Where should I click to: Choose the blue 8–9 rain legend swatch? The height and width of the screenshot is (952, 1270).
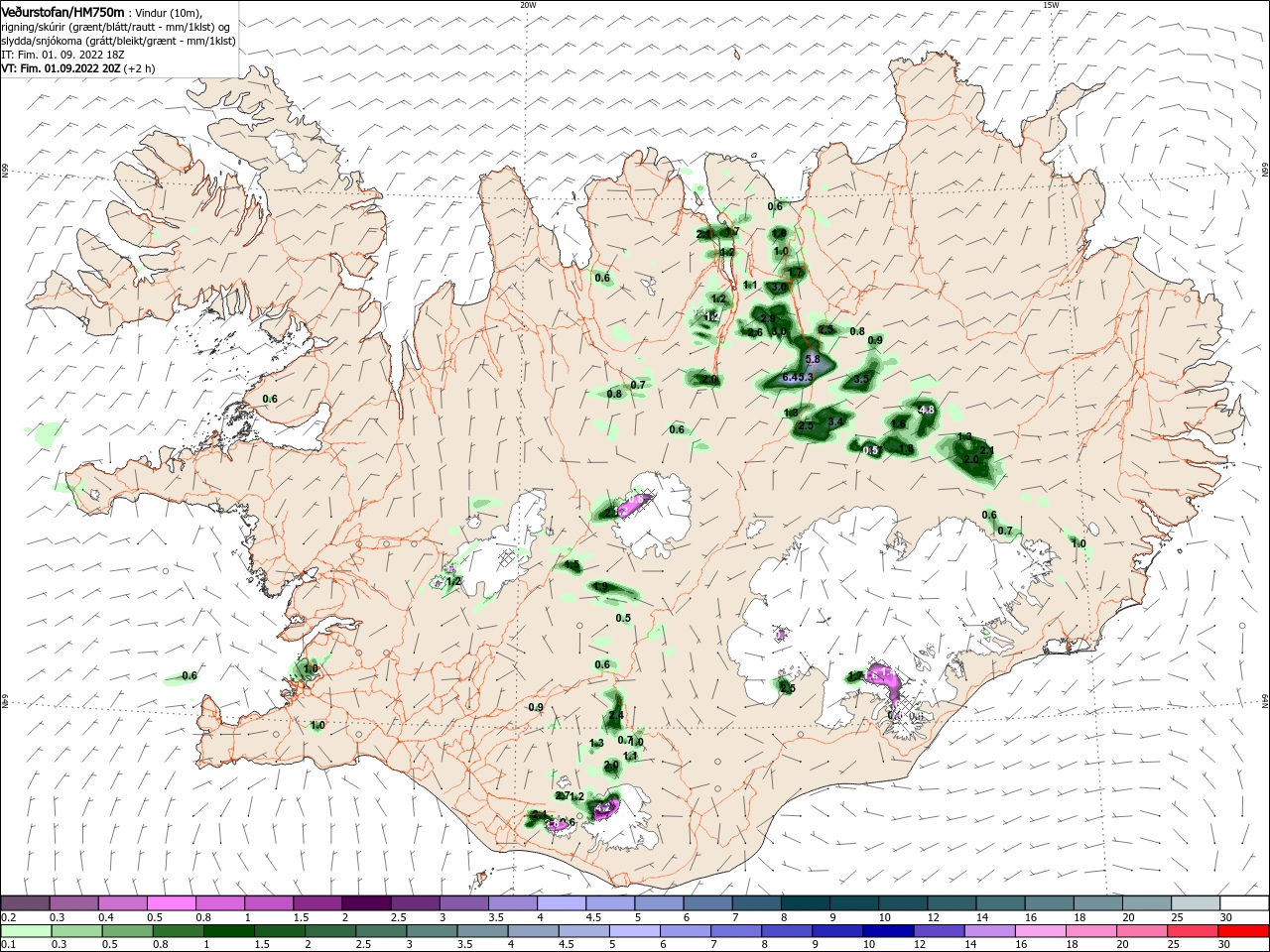(787, 931)
